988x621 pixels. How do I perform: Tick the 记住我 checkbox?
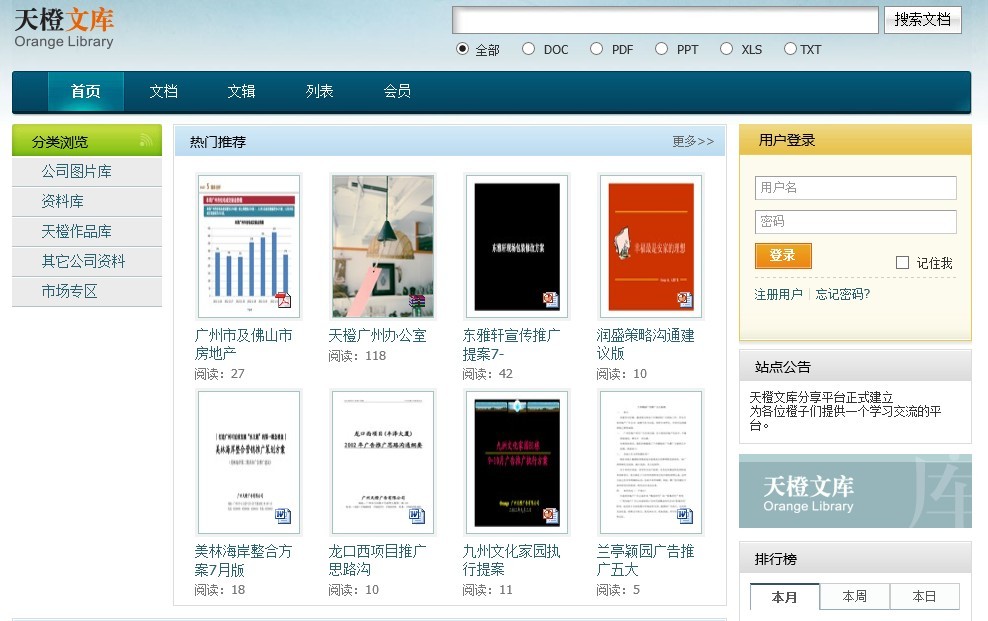(x=902, y=263)
